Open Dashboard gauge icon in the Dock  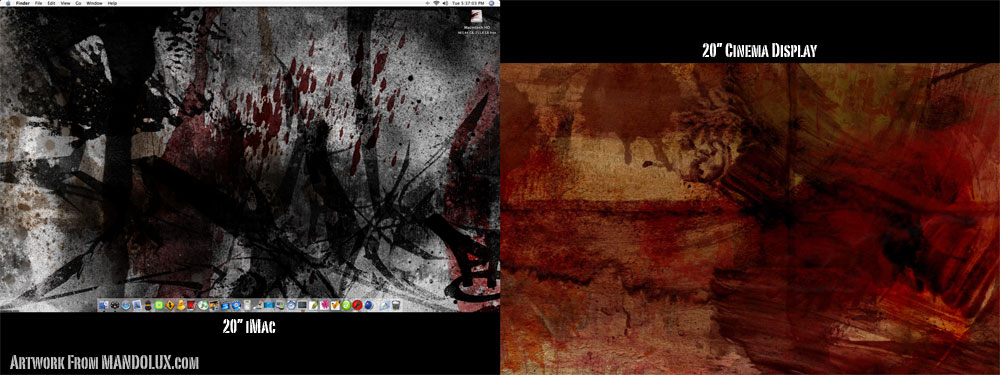115,305
